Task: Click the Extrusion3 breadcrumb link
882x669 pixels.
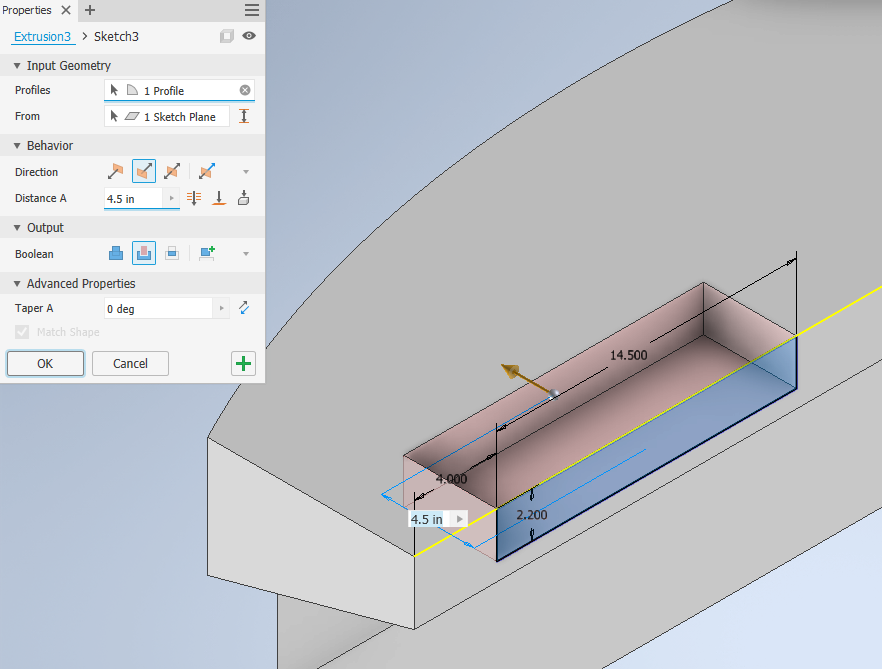Action: pyautogui.click(x=42, y=37)
